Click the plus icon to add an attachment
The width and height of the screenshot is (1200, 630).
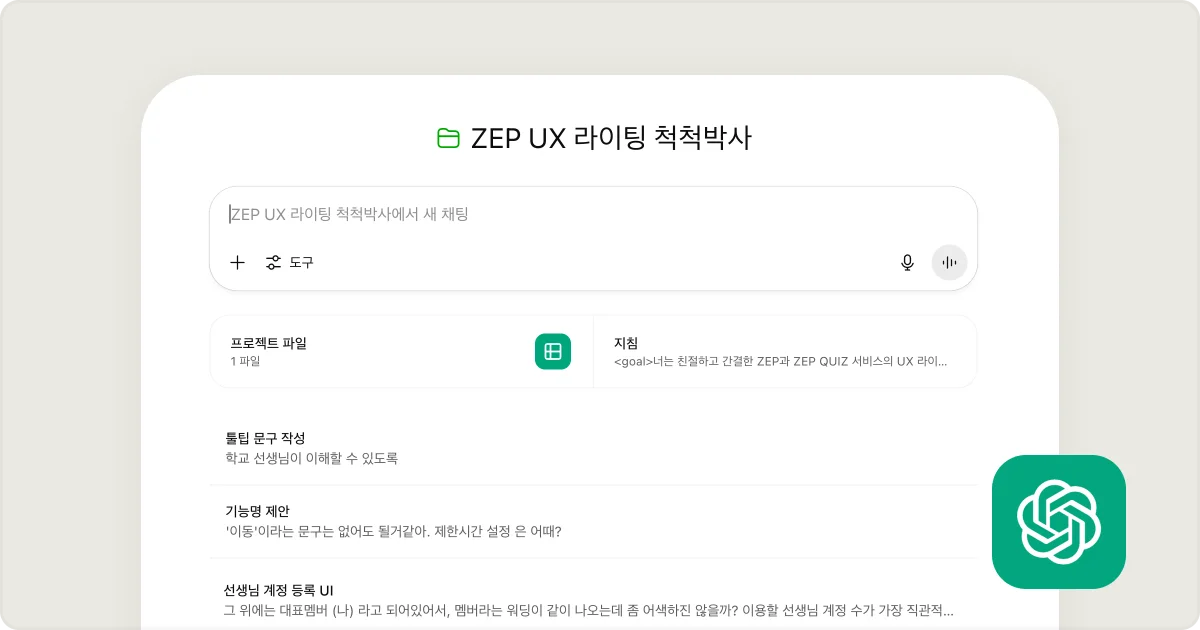[x=237, y=263]
